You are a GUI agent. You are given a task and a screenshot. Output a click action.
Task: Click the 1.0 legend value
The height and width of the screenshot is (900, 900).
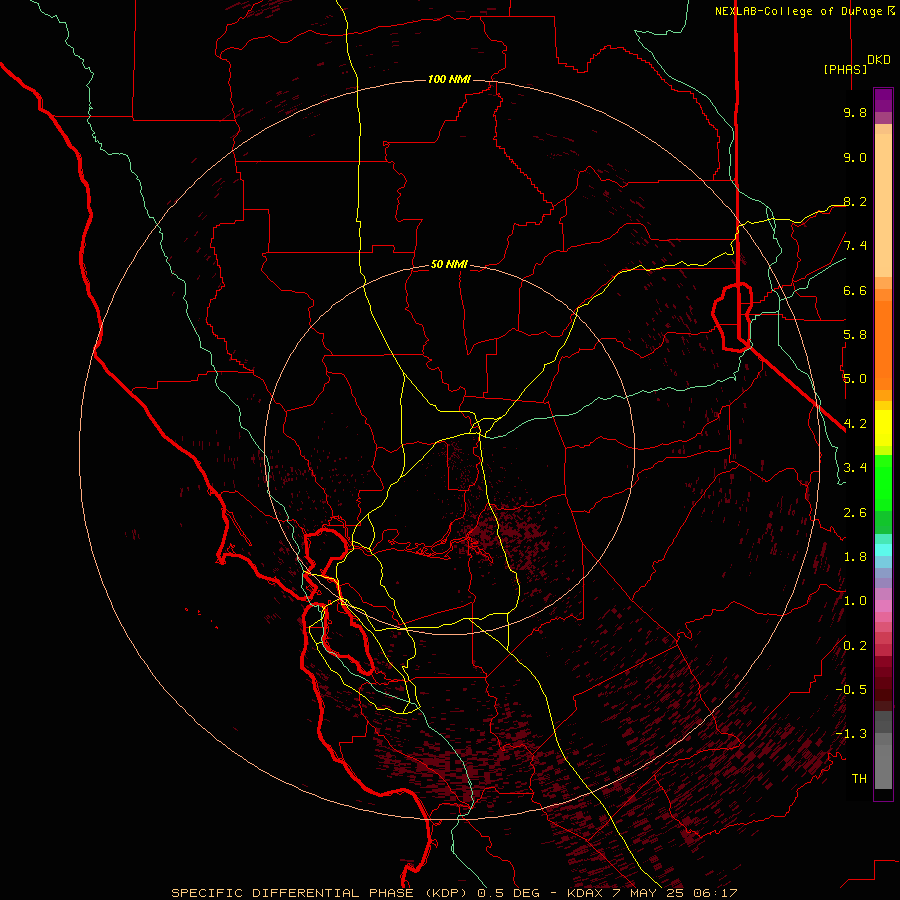coord(855,601)
